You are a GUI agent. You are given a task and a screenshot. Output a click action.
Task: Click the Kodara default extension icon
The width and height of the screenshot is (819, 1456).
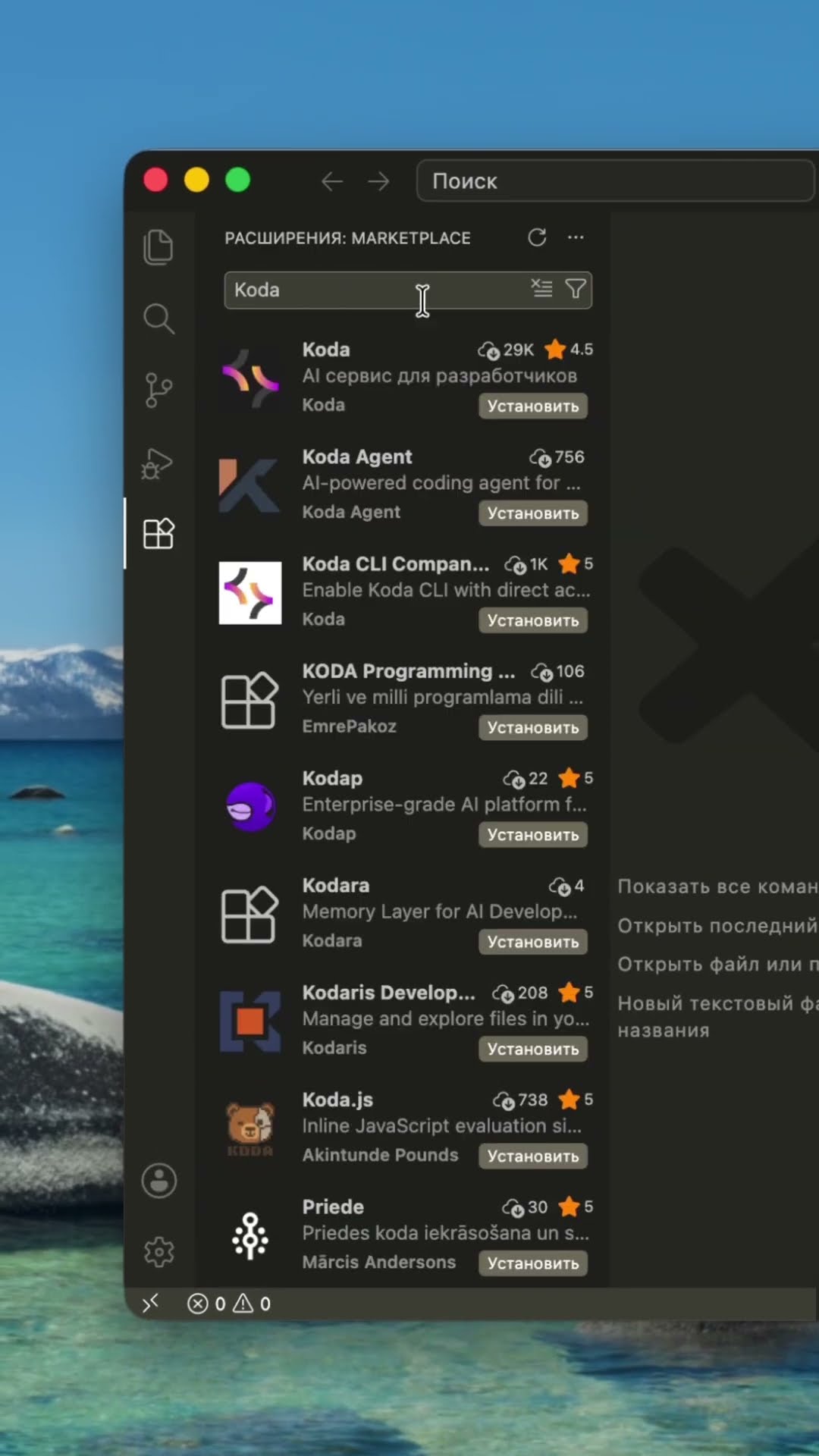coord(250,914)
